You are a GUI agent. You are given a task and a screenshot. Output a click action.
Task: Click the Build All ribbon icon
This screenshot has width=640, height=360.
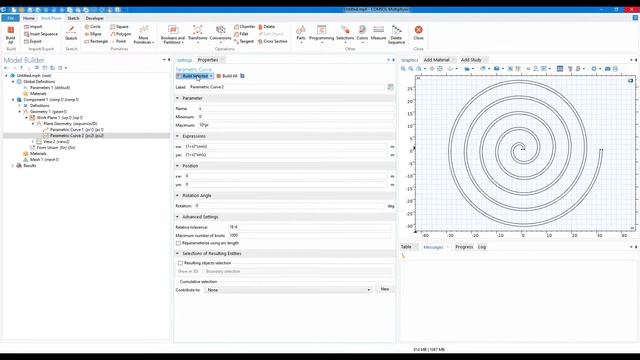[11, 34]
